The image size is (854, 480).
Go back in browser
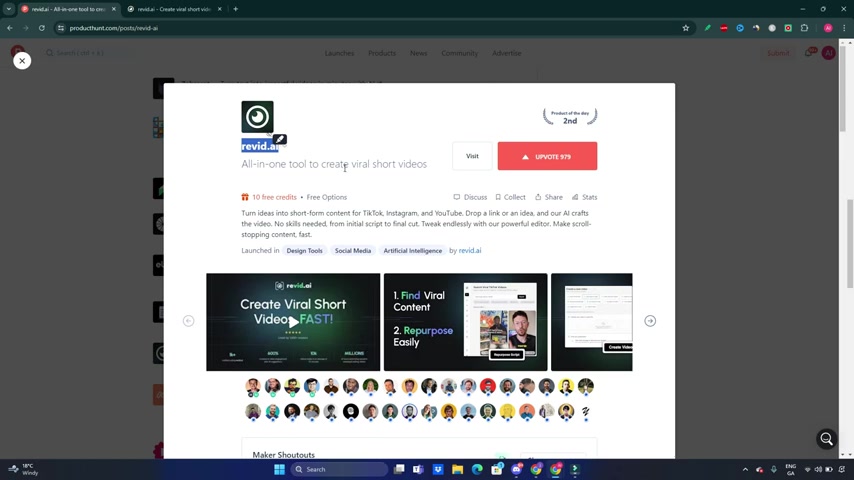(10, 28)
